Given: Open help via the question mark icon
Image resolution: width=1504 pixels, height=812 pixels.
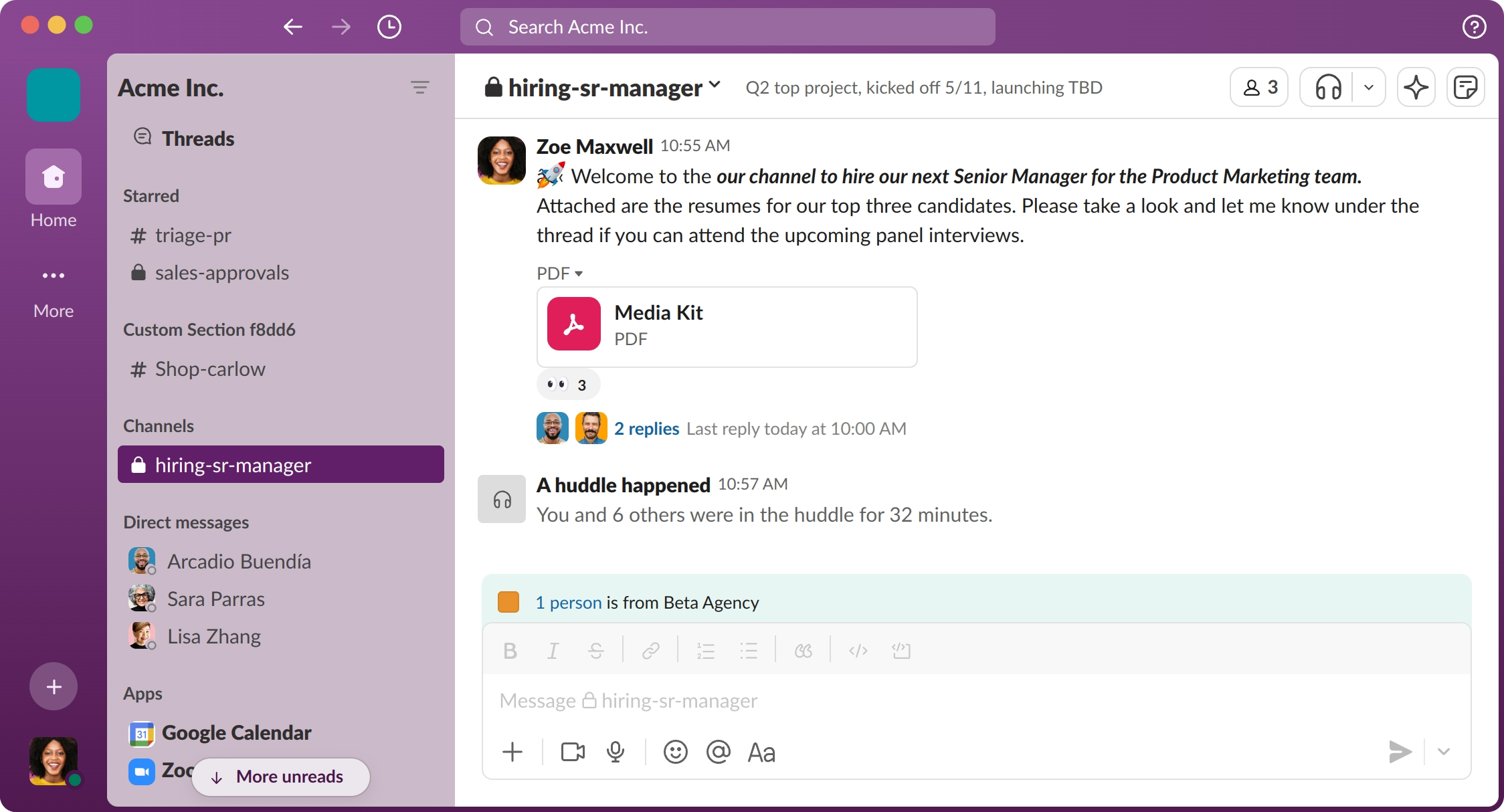Looking at the screenshot, I should coord(1475,27).
